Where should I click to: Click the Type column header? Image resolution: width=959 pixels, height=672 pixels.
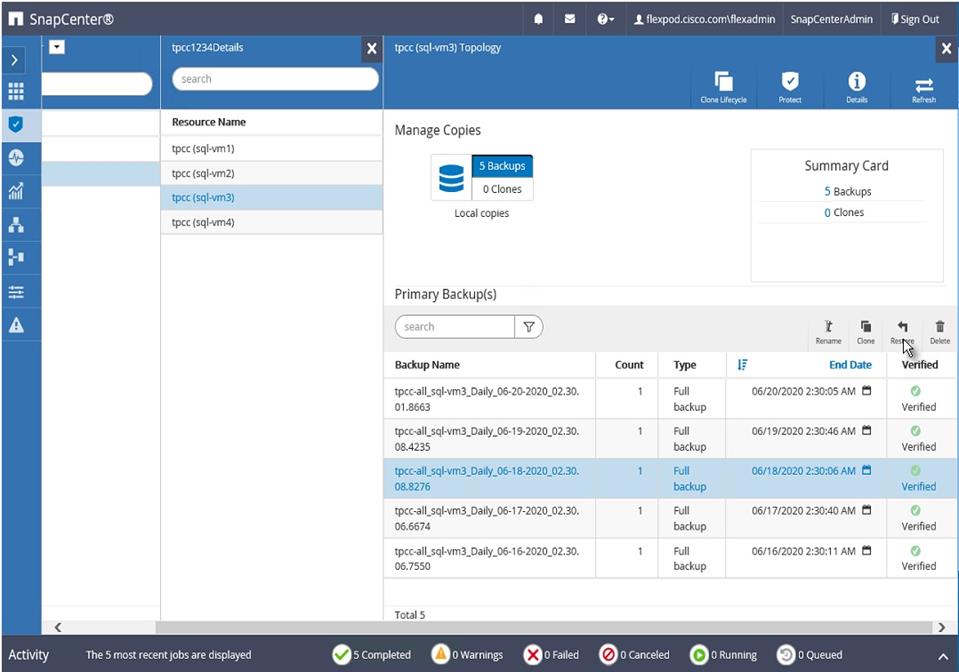point(684,365)
